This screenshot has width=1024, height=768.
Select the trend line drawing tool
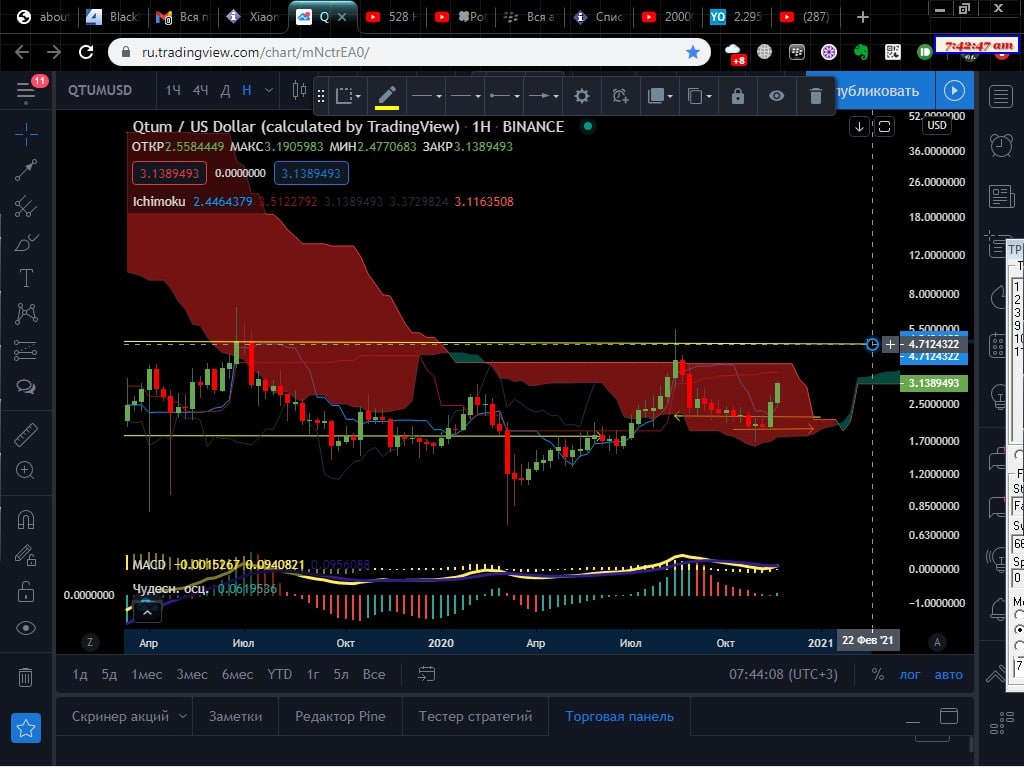(26, 170)
